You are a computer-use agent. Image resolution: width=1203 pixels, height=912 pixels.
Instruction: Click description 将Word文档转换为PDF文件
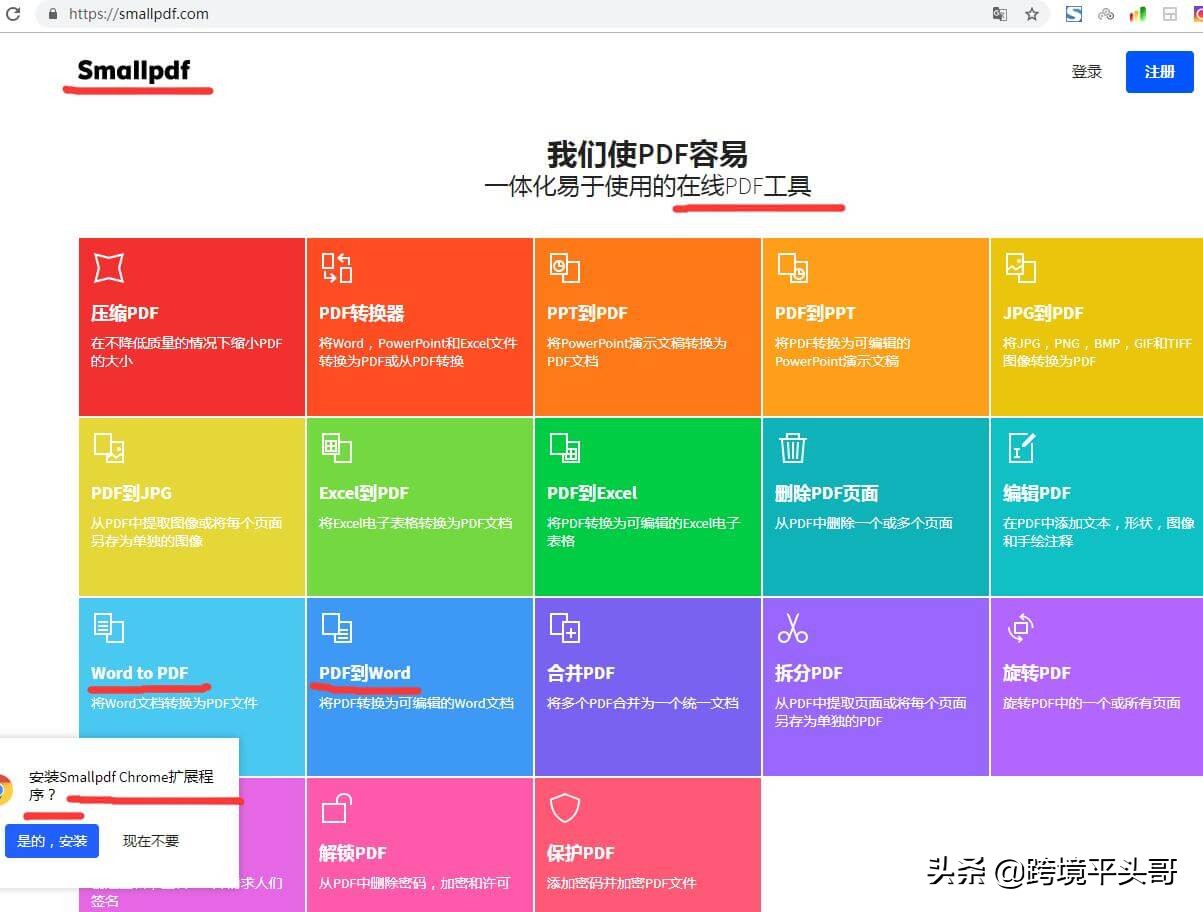coord(174,703)
